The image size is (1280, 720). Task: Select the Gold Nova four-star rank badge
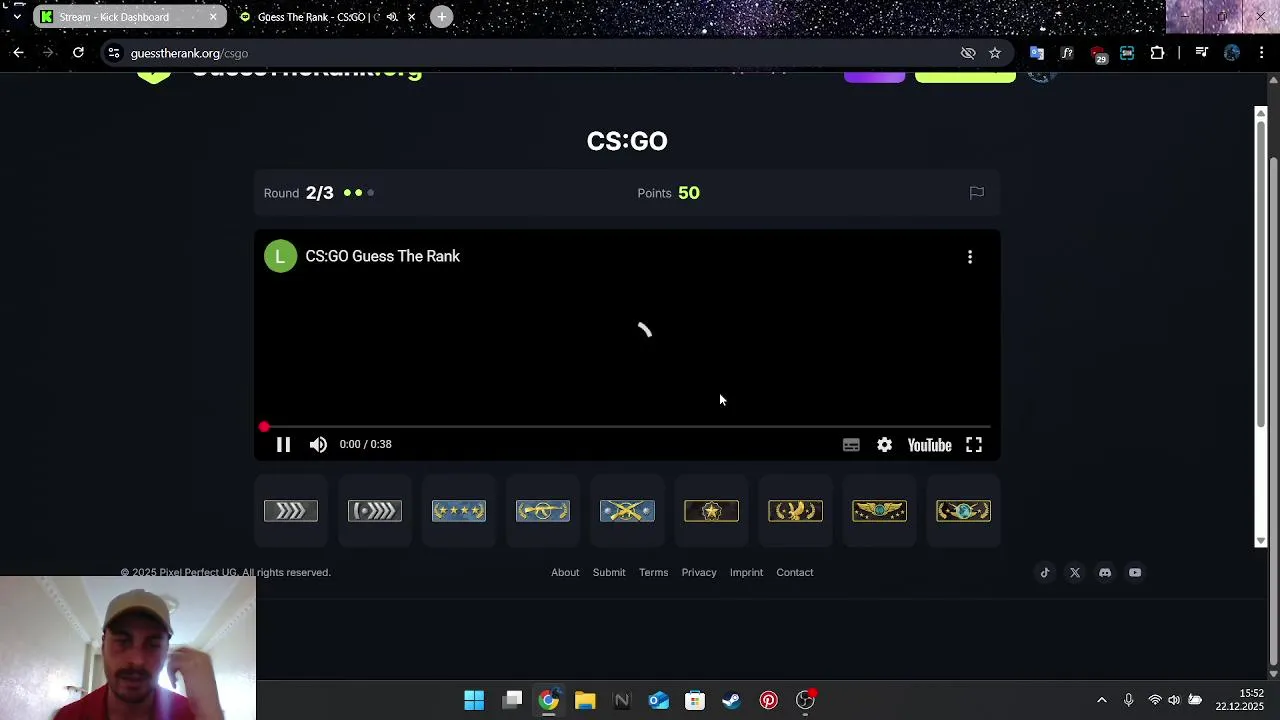(x=459, y=511)
